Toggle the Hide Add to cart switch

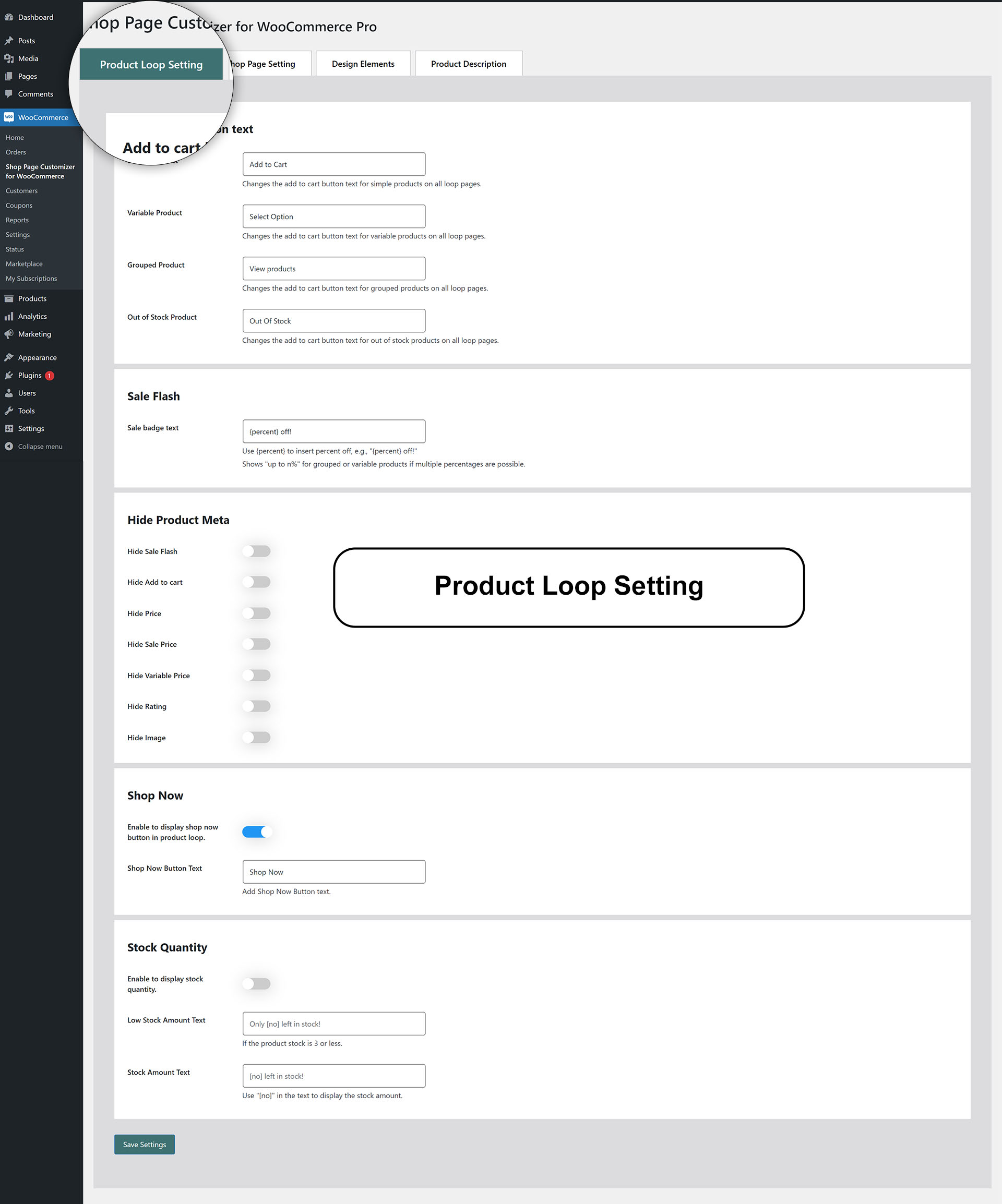[x=256, y=583]
